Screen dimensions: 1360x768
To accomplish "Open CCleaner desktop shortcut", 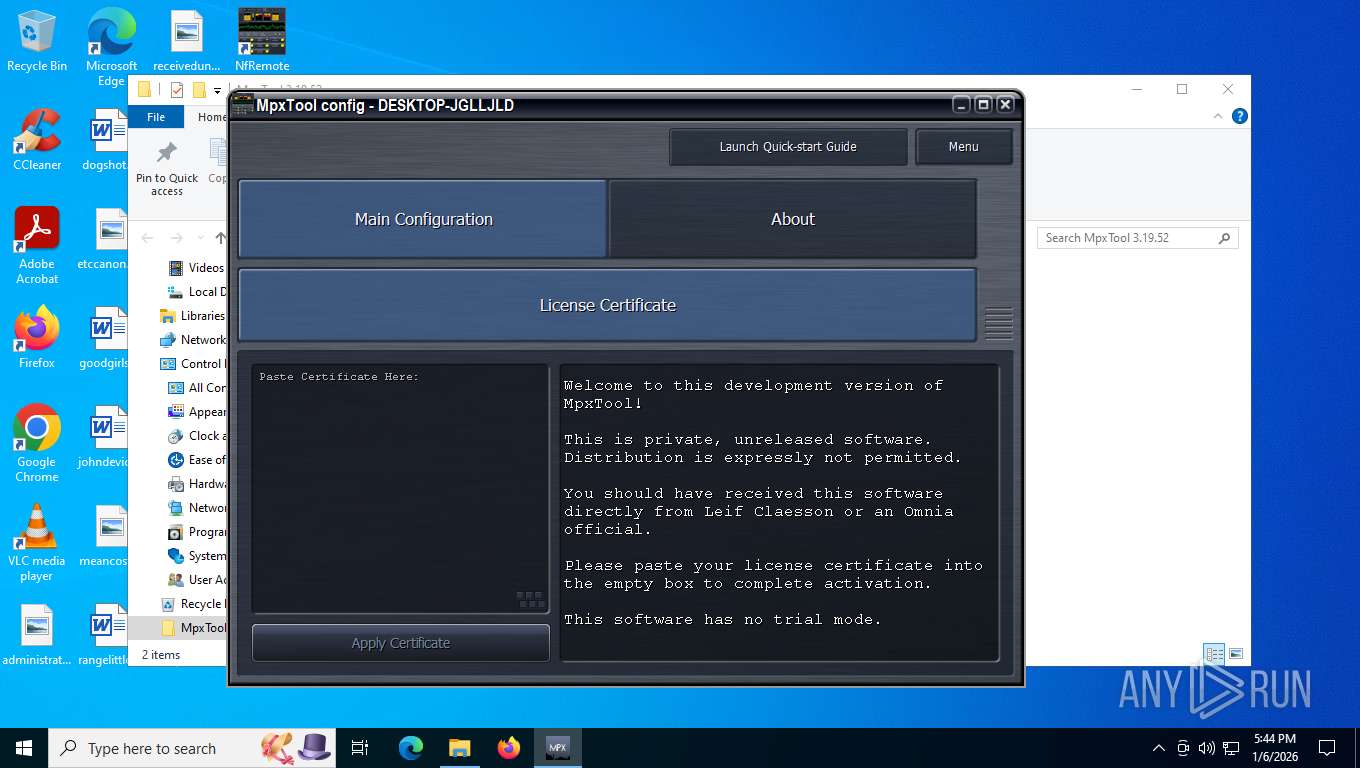I will point(37,140).
